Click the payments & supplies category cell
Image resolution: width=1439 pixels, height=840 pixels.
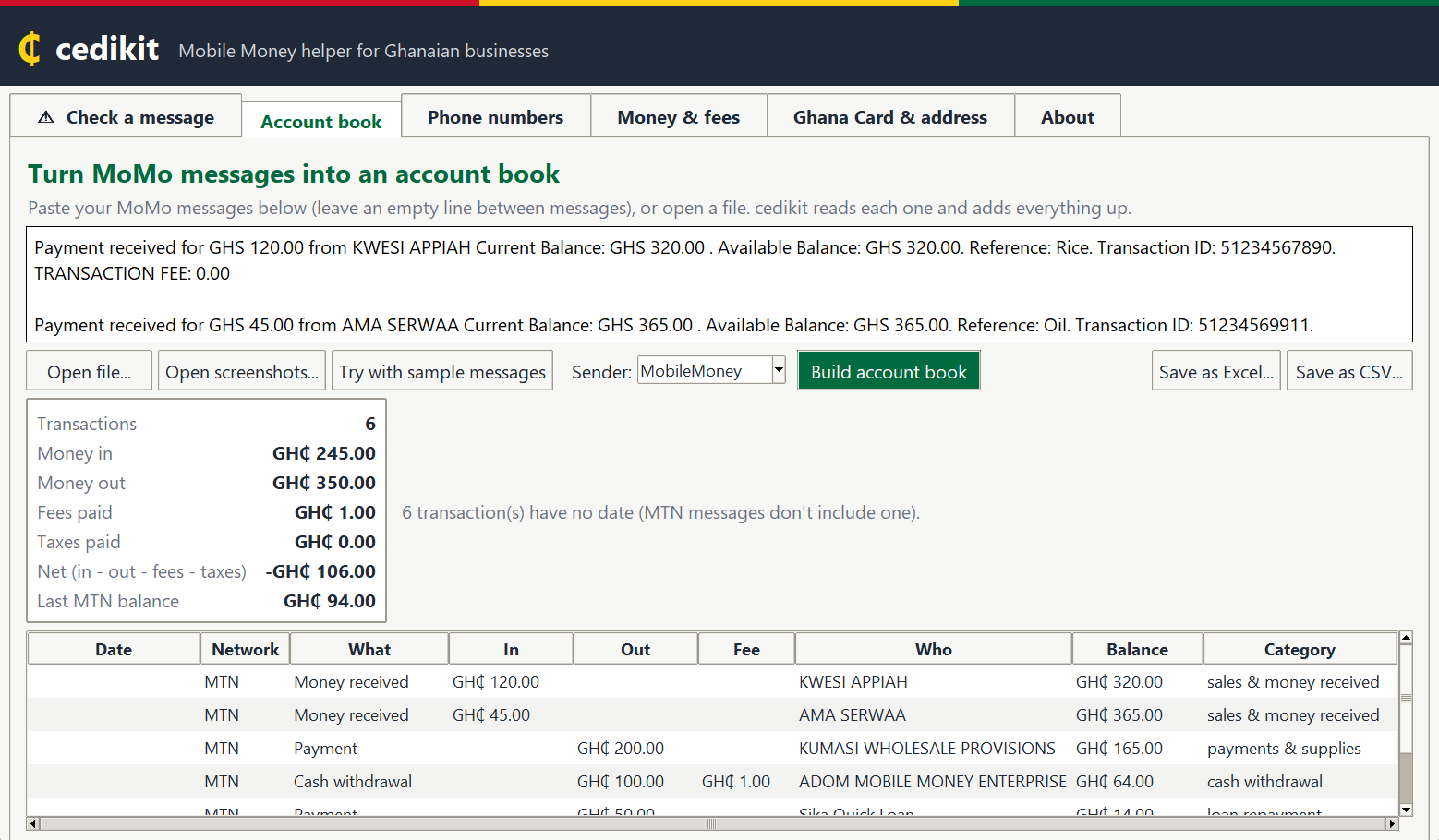[1284, 749]
